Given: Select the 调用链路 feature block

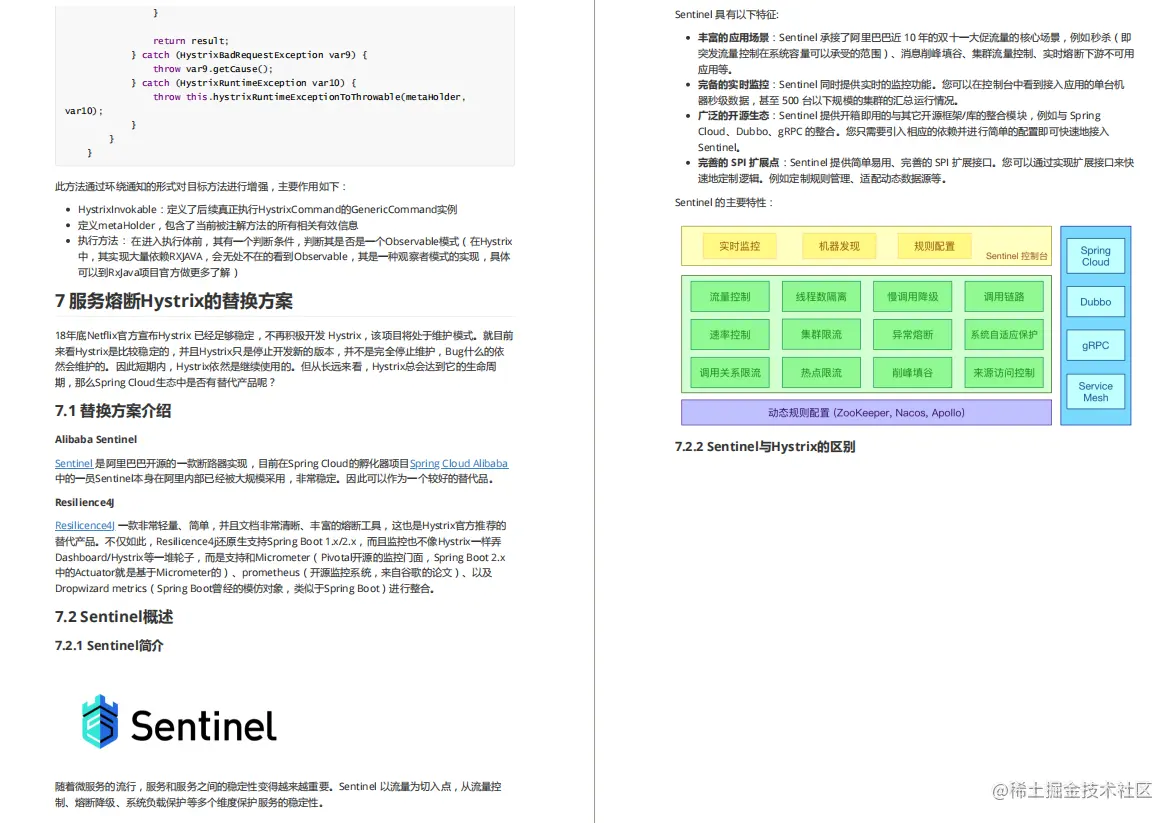Looking at the screenshot, I should [1004, 297].
